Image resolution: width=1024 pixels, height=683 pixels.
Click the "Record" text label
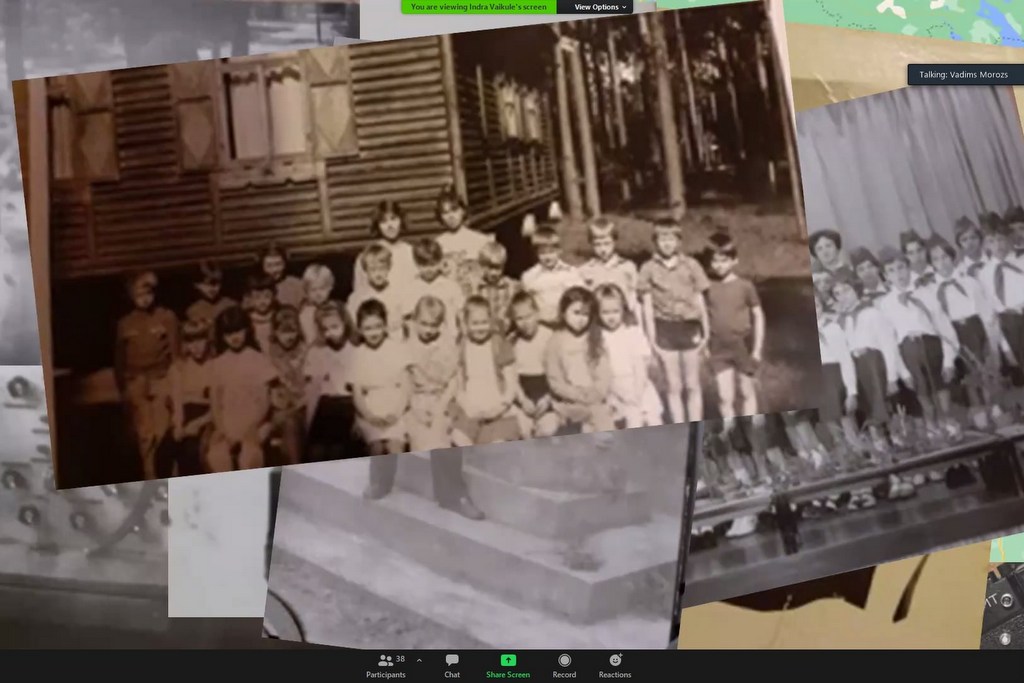click(x=564, y=675)
